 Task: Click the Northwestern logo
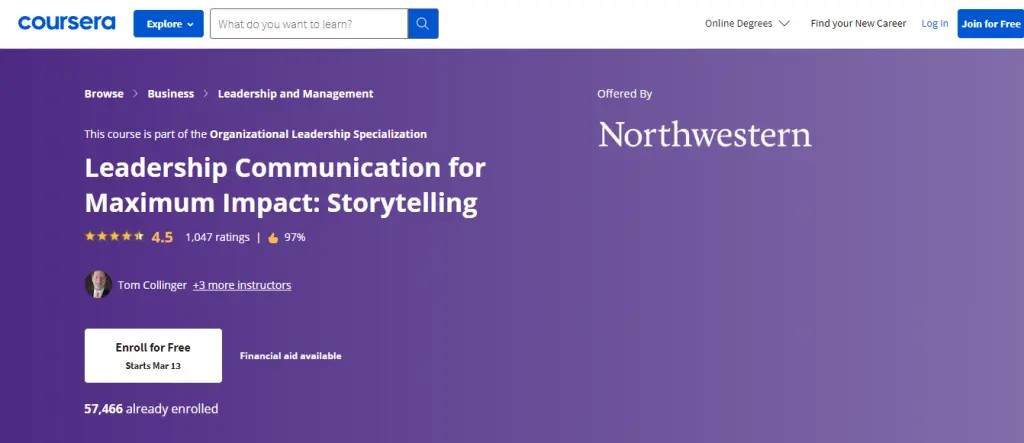(x=705, y=134)
